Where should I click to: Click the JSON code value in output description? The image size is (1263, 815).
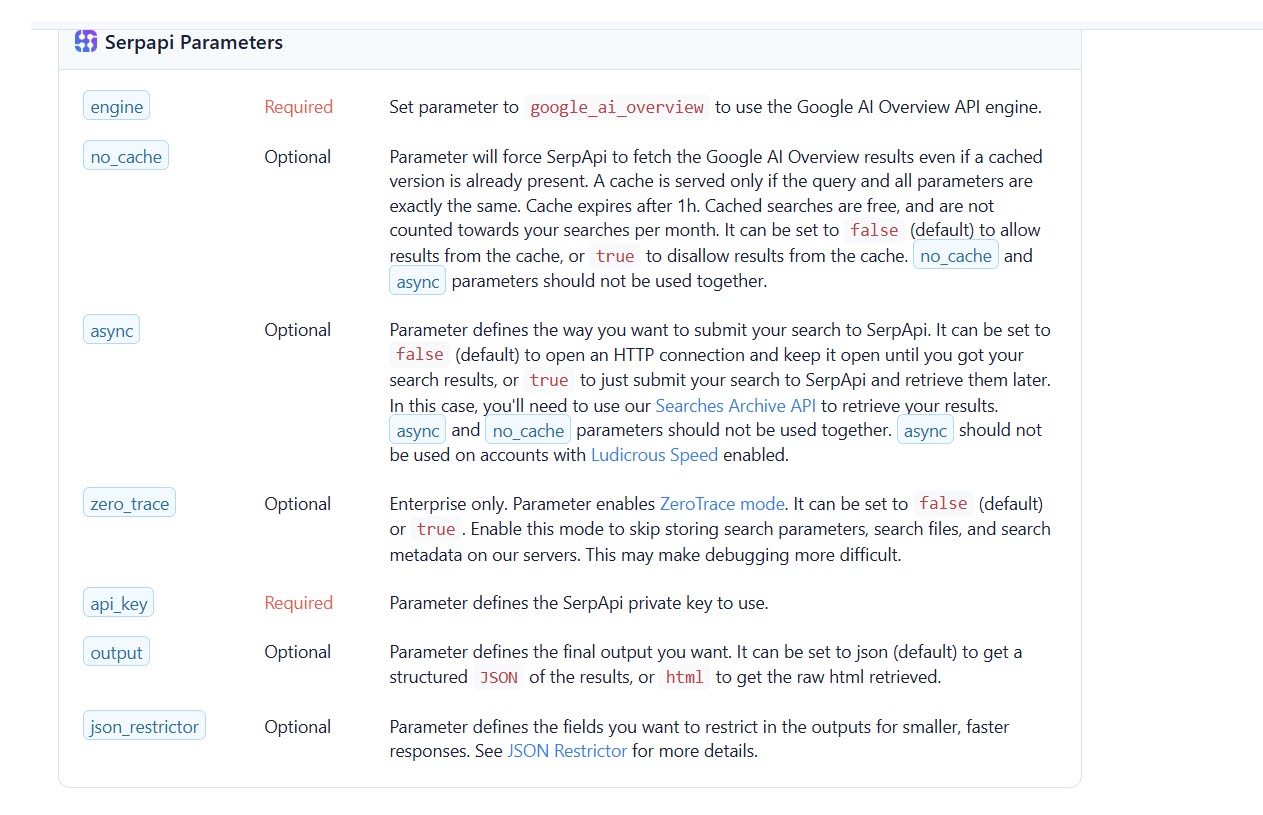click(x=498, y=677)
